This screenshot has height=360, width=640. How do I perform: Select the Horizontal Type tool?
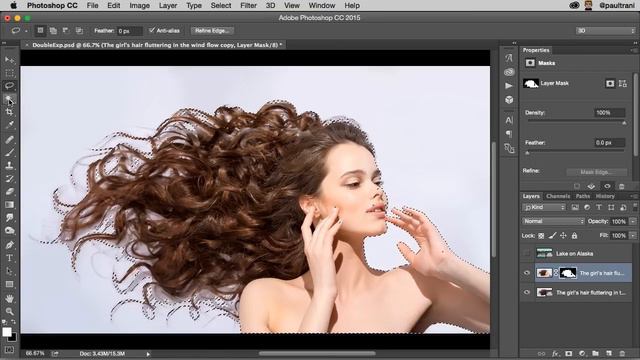(x=9, y=258)
